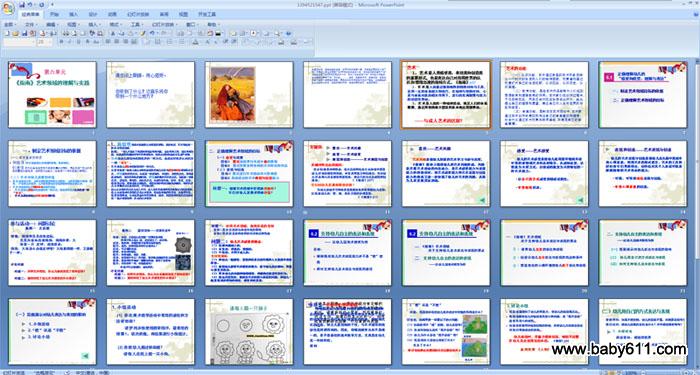Image resolution: width=700 pixels, height=375 pixels.
Task: Expand the 全部 classic menu
Action: tap(10, 24)
